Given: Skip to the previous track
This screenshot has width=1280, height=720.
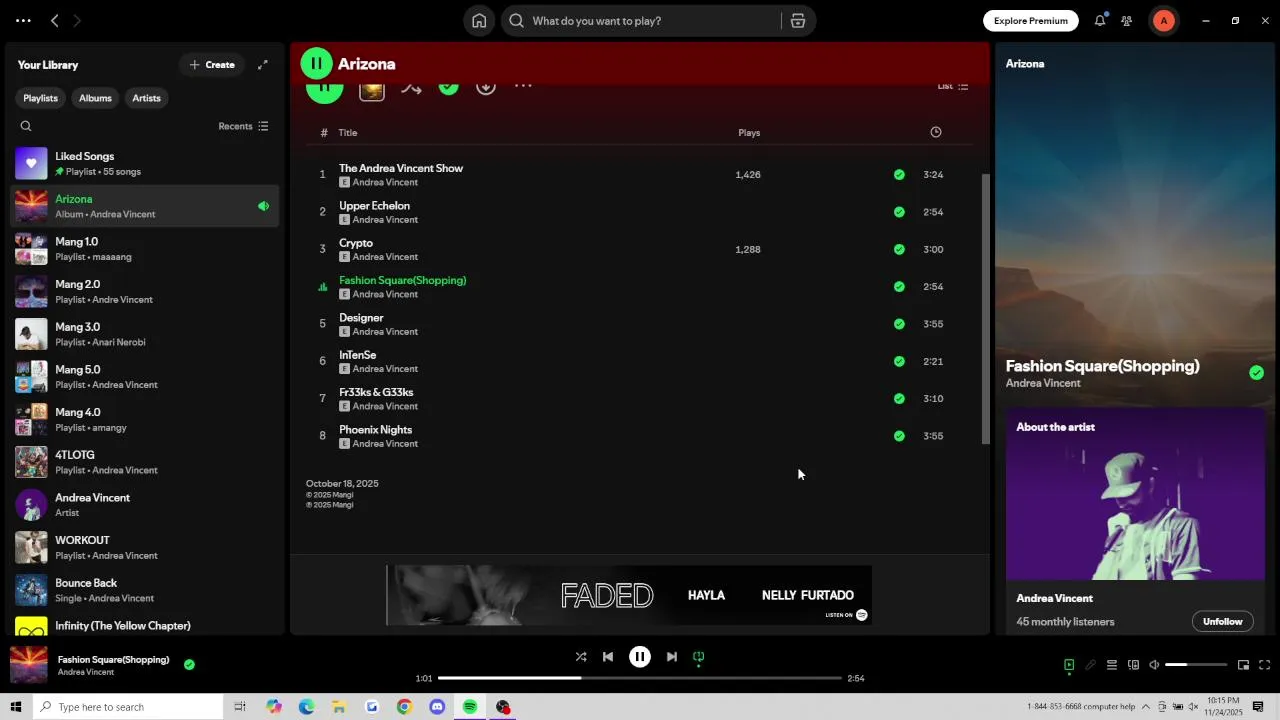Looking at the screenshot, I should [608, 657].
